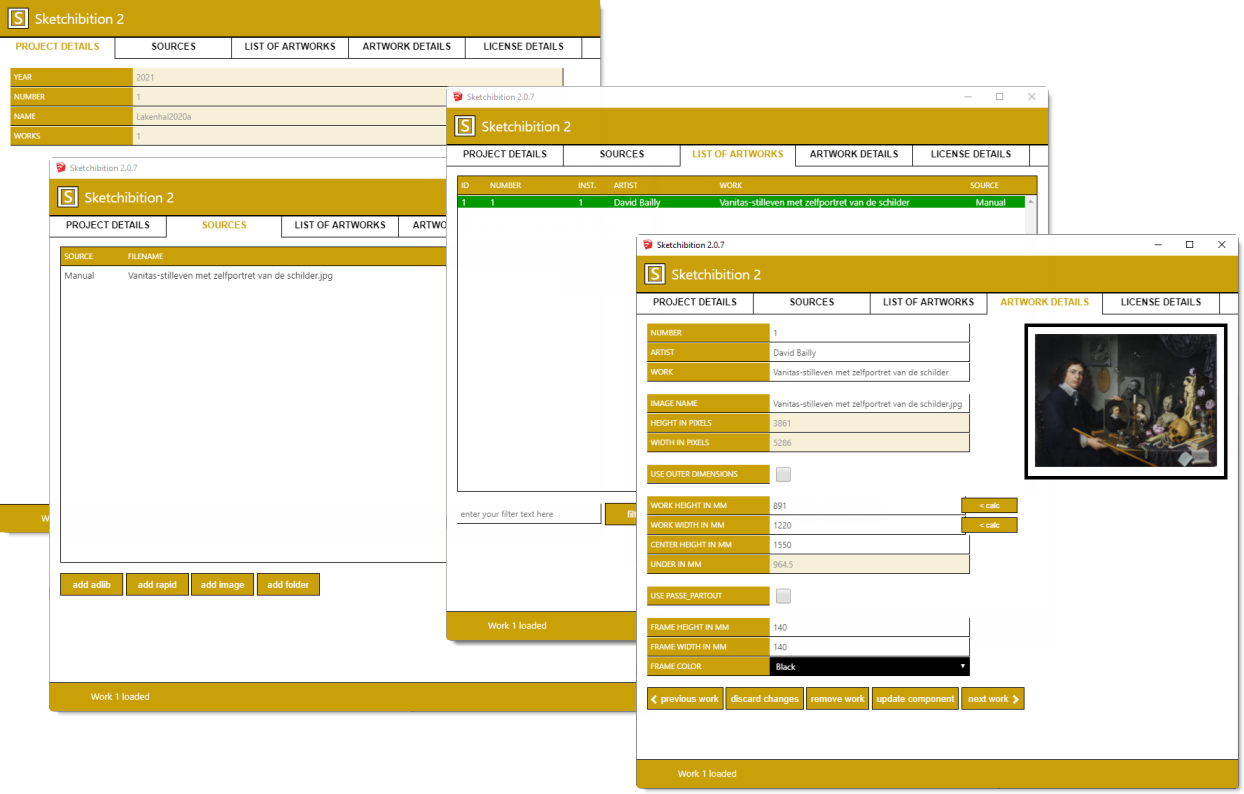This screenshot has height=794, width=1244.
Task: Click the Artist field with David Bailly
Action: tap(869, 352)
